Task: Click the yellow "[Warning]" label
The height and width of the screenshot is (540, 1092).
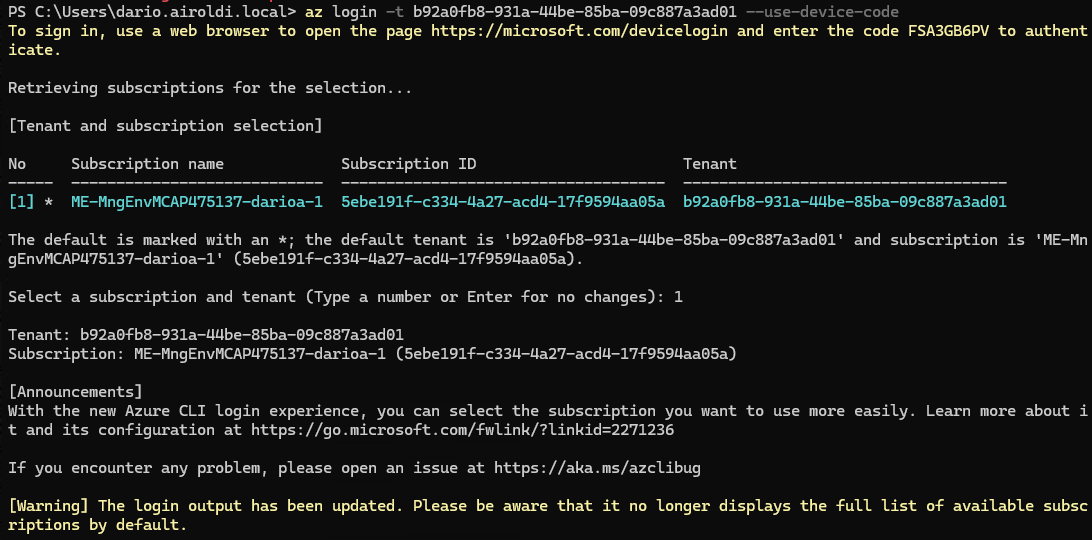Action: tap(48, 506)
